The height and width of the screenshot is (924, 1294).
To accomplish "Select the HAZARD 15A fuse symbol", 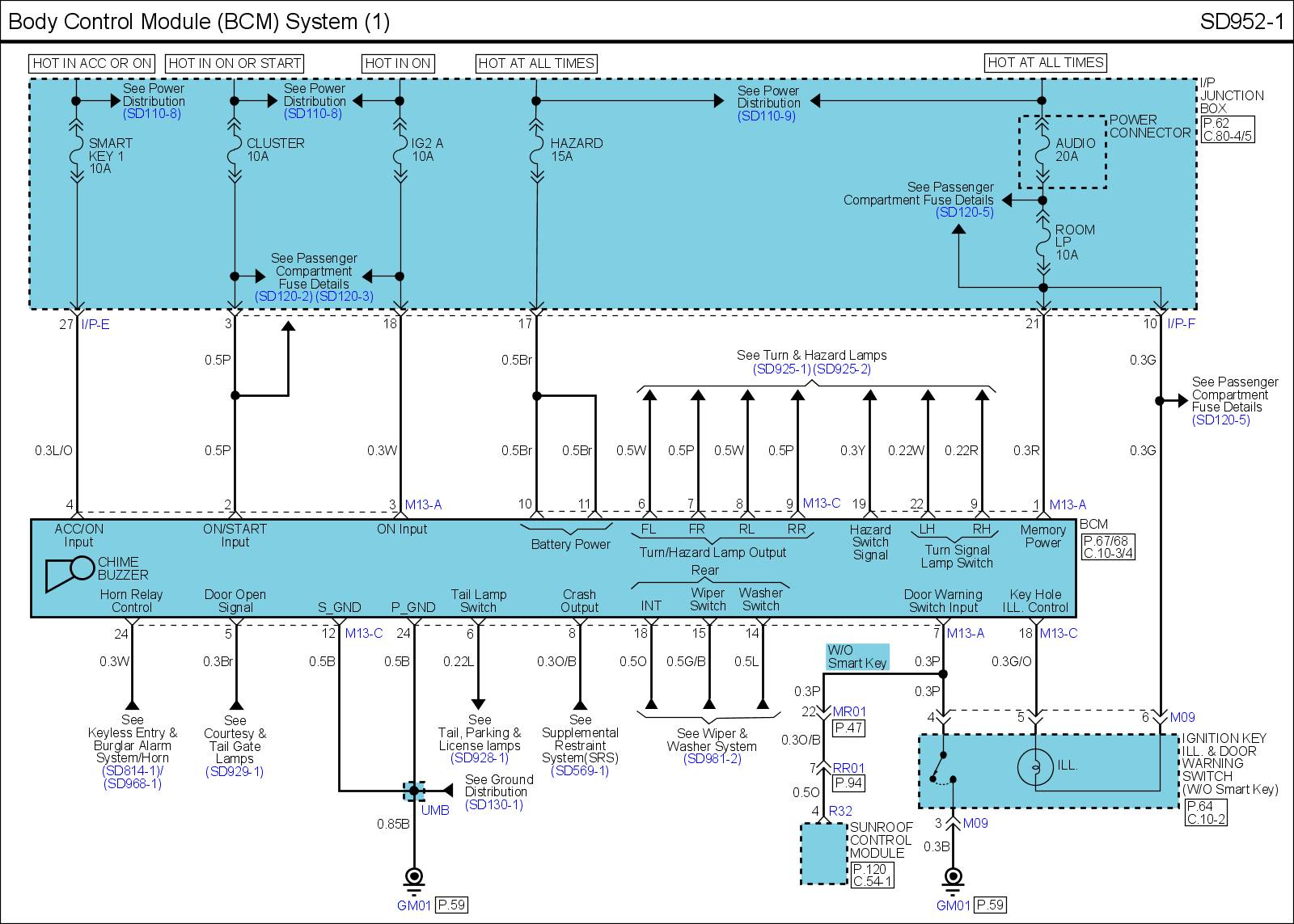I will (x=536, y=150).
